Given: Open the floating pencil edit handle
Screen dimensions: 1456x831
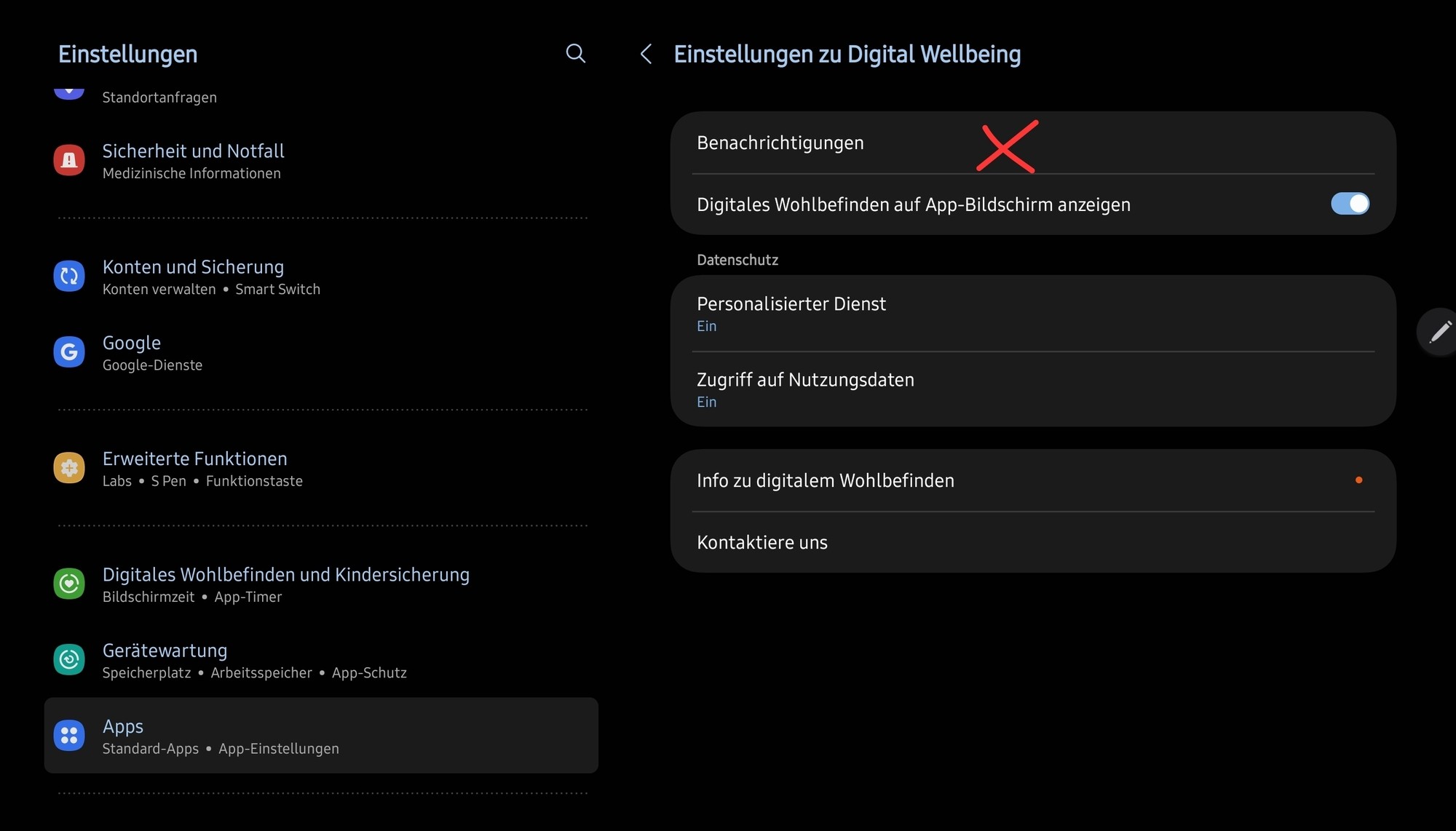Looking at the screenshot, I should tap(1439, 332).
